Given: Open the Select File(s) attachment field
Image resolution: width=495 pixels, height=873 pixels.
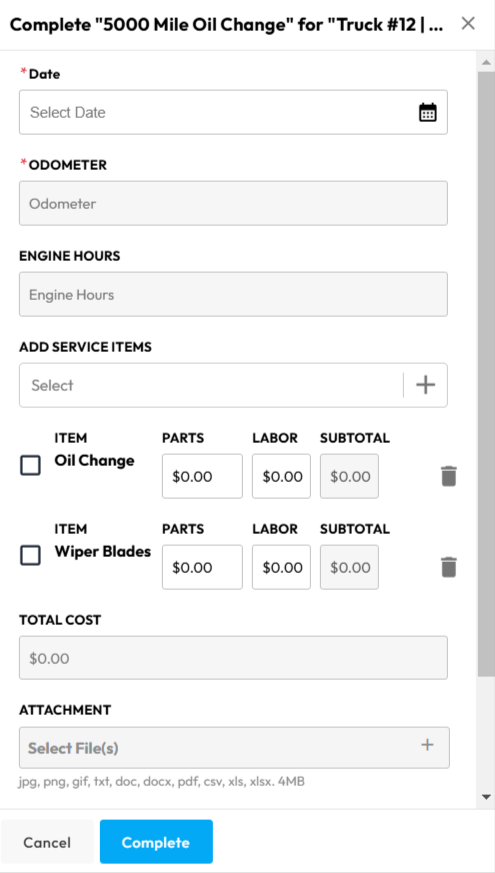Looking at the screenshot, I should pos(234,748).
